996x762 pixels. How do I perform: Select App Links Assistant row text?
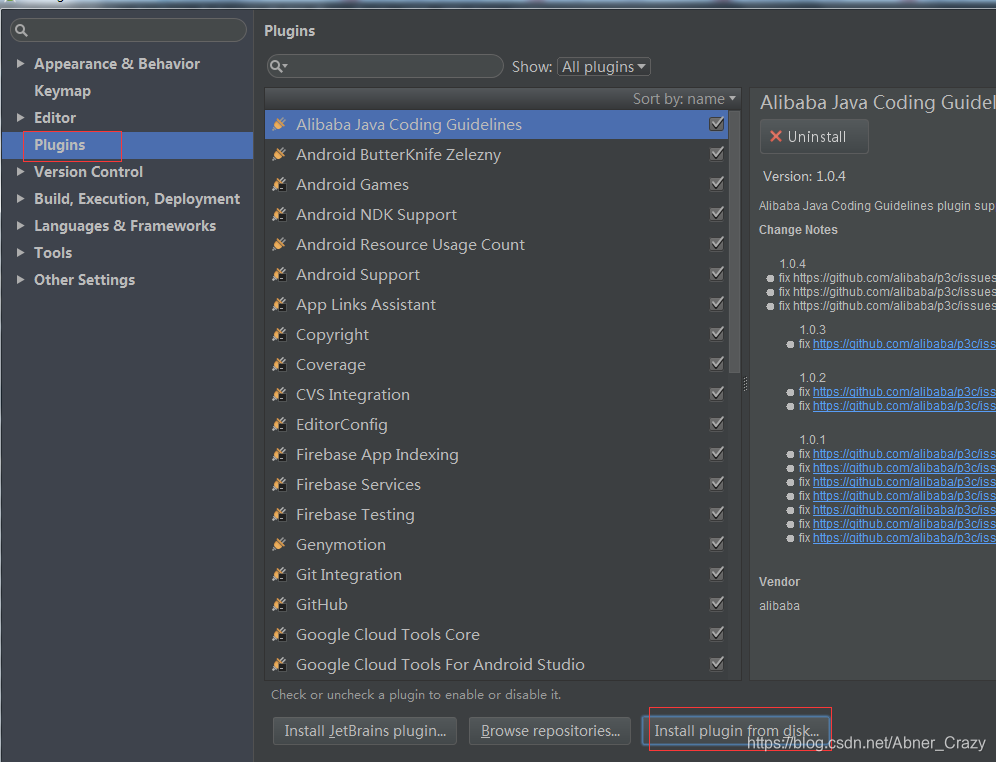(366, 305)
